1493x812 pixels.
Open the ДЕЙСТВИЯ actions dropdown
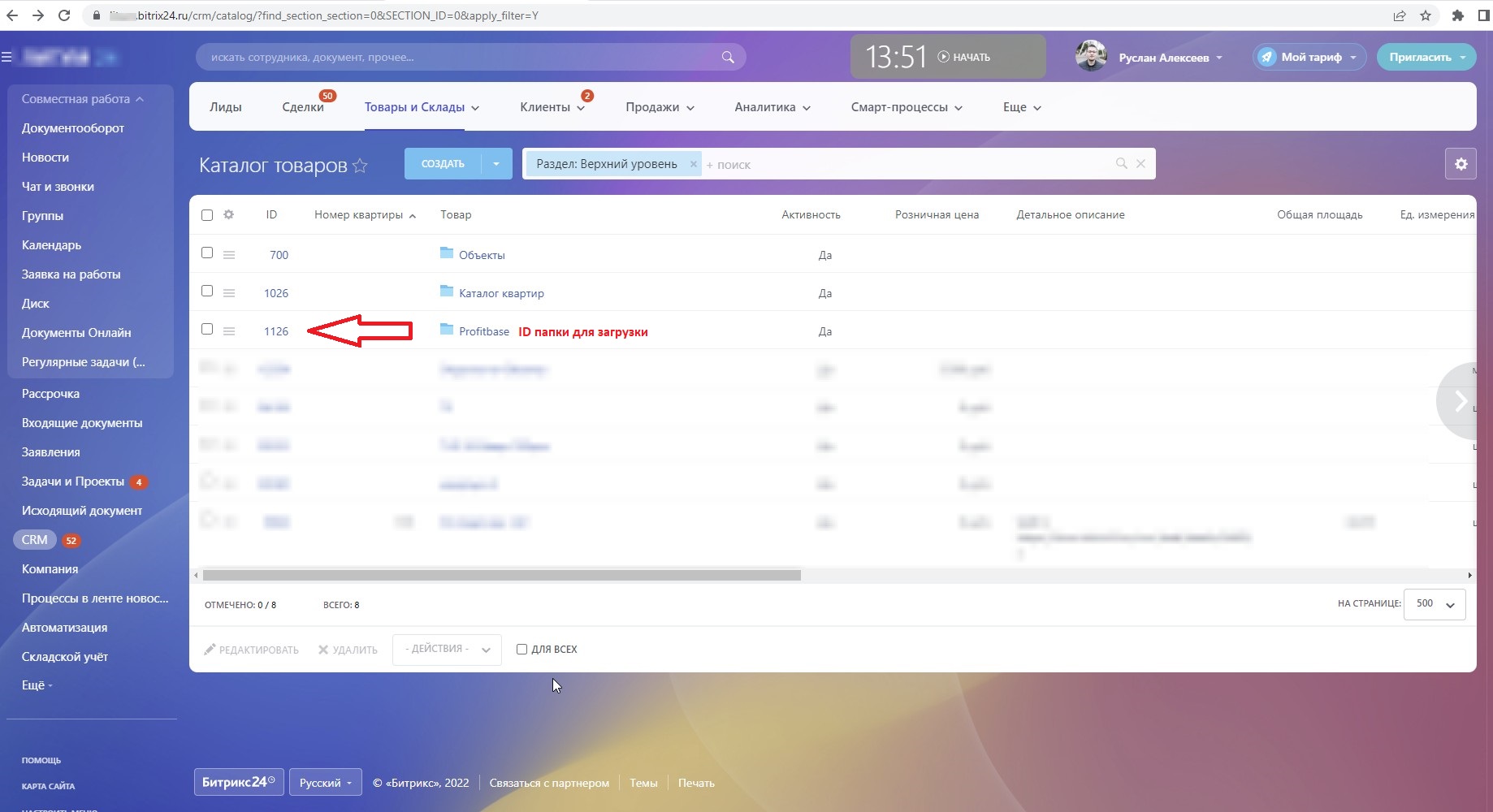coord(447,649)
